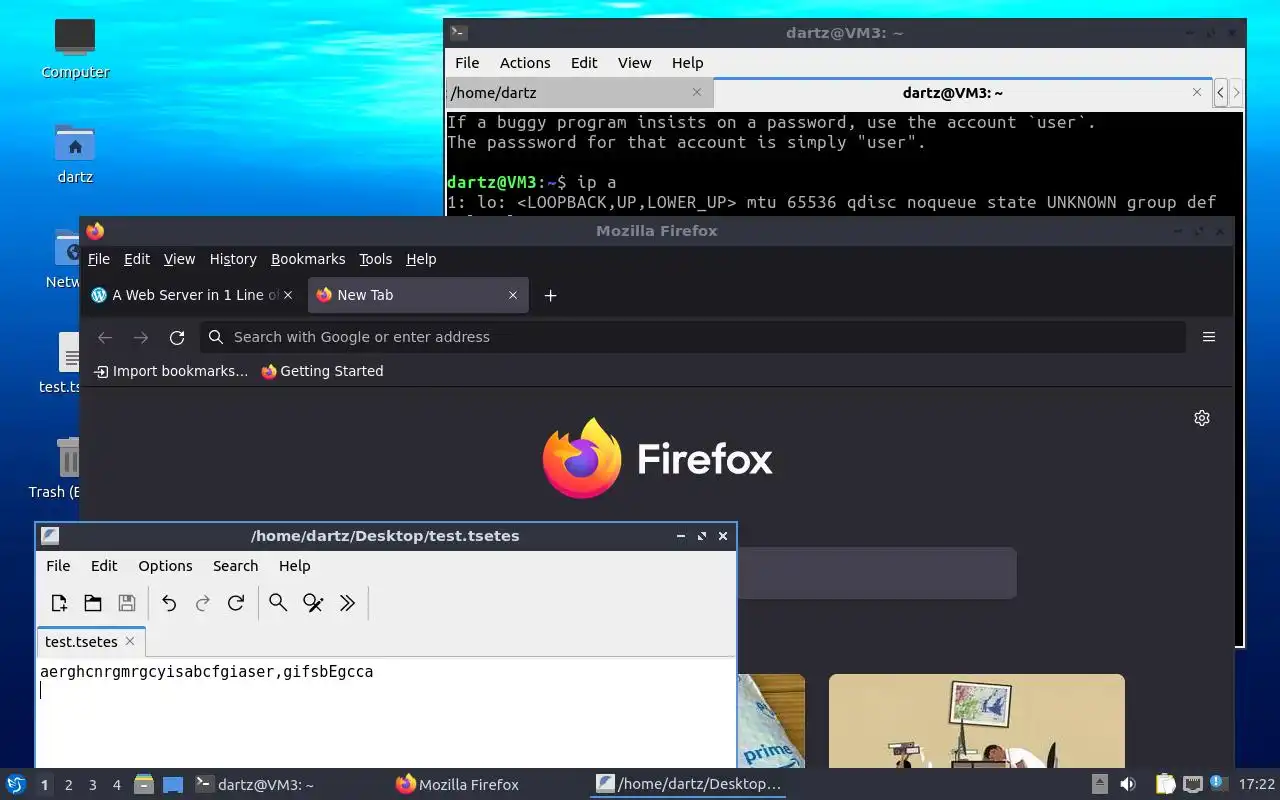
Task: Open new tab personalize gear icon
Action: (1202, 418)
